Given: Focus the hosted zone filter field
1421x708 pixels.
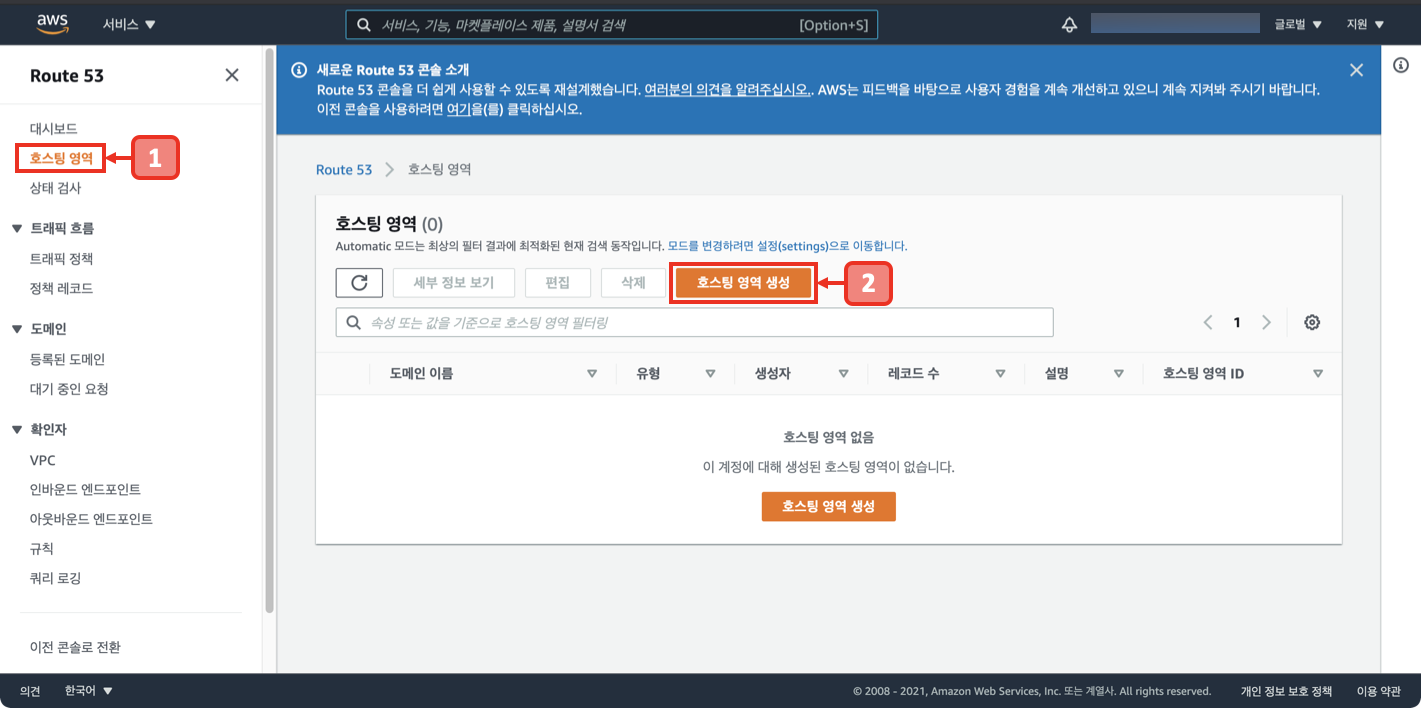Looking at the screenshot, I should click(695, 322).
